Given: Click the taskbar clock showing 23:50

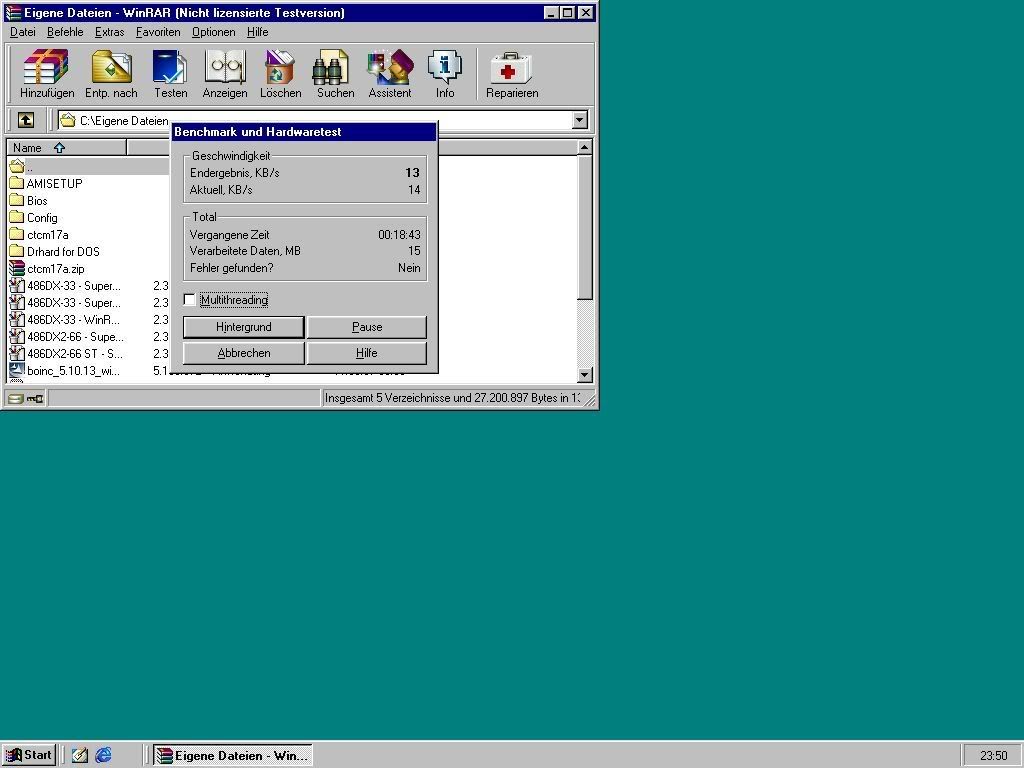Looking at the screenshot, I should pos(993,756).
